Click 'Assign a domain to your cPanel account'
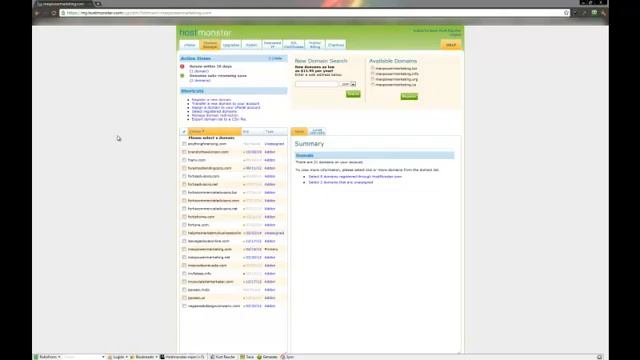 226,107
